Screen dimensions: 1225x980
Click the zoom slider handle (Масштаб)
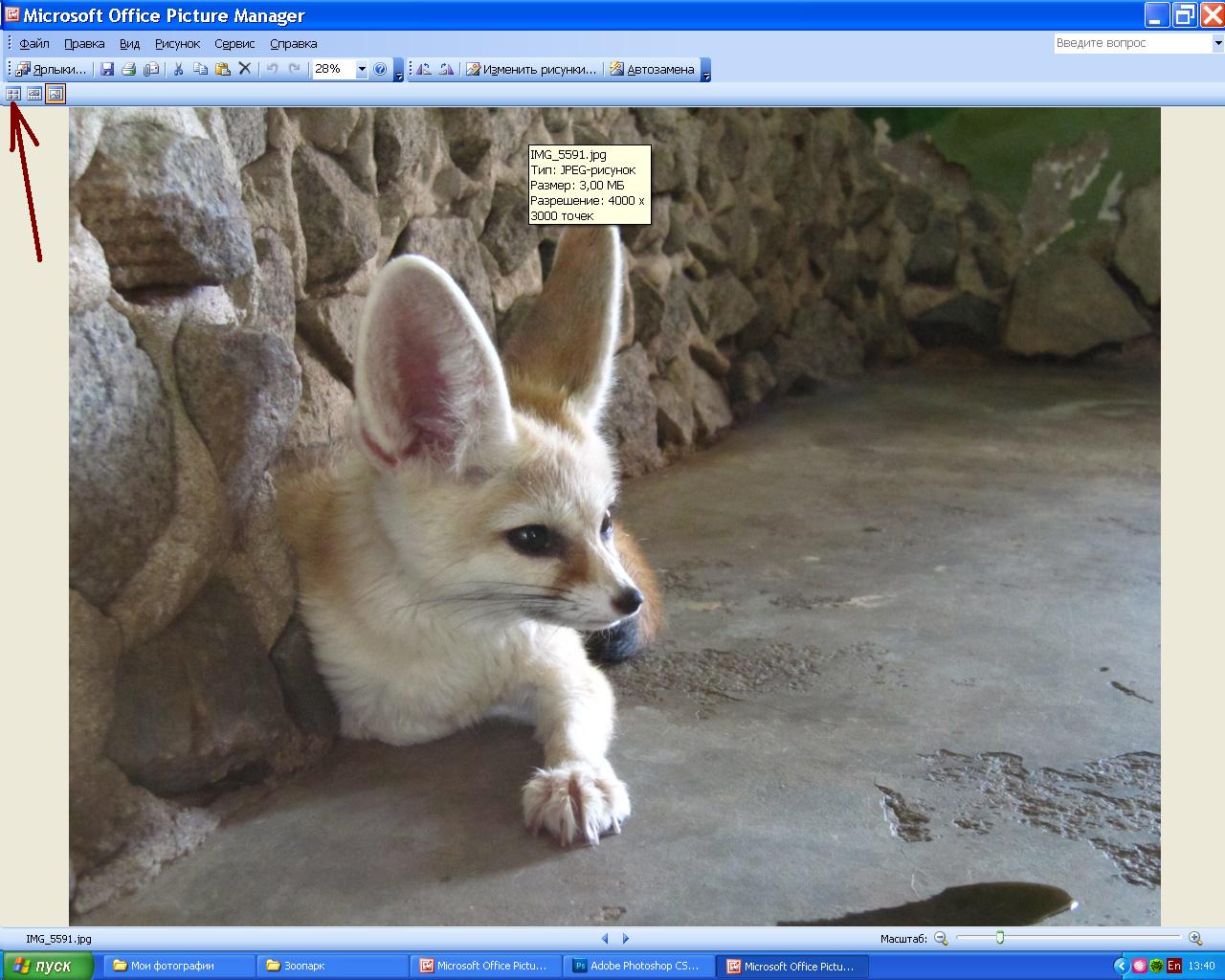[x=1000, y=938]
